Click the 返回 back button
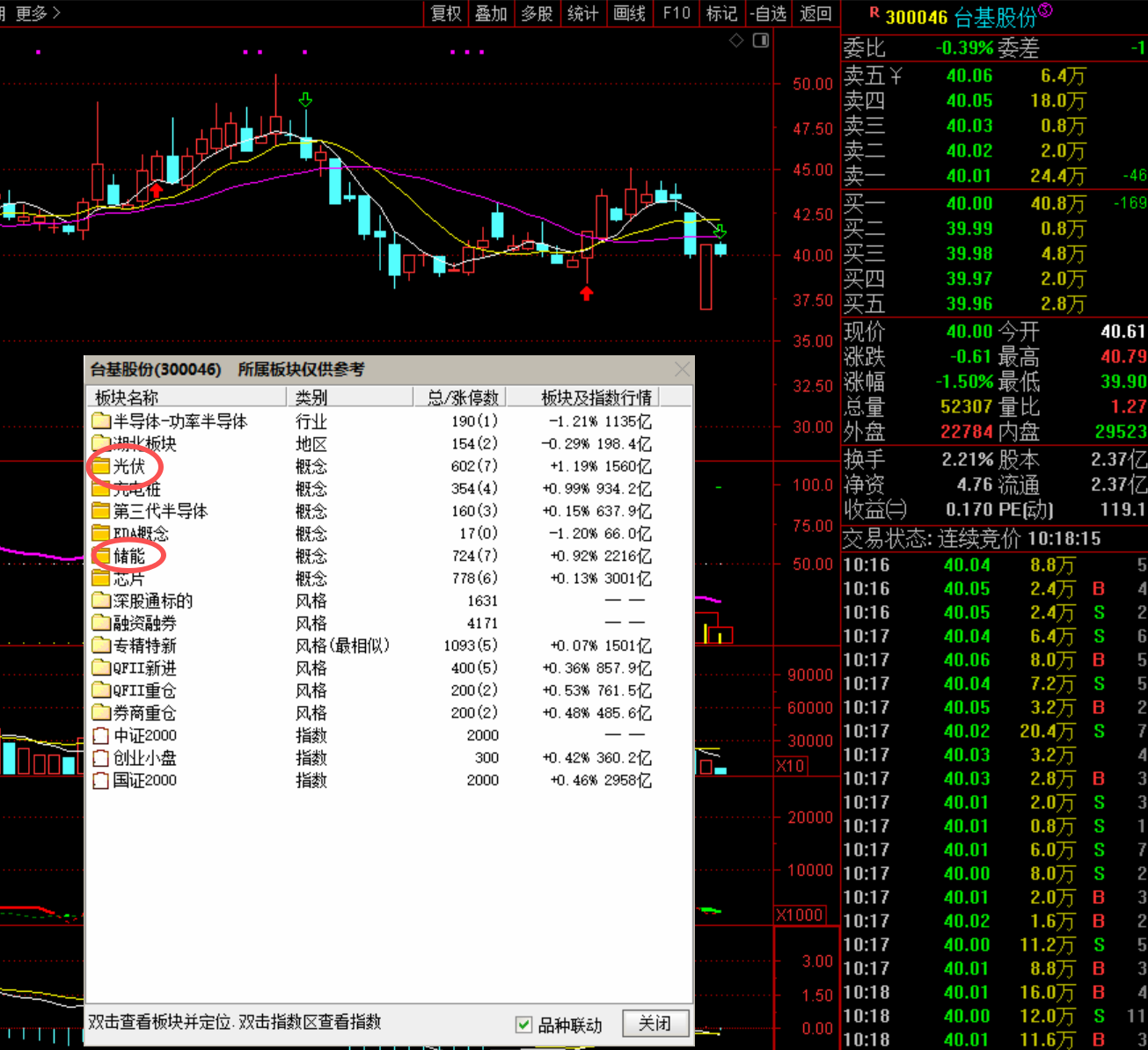Image resolution: width=1148 pixels, height=1050 pixels. (x=815, y=13)
